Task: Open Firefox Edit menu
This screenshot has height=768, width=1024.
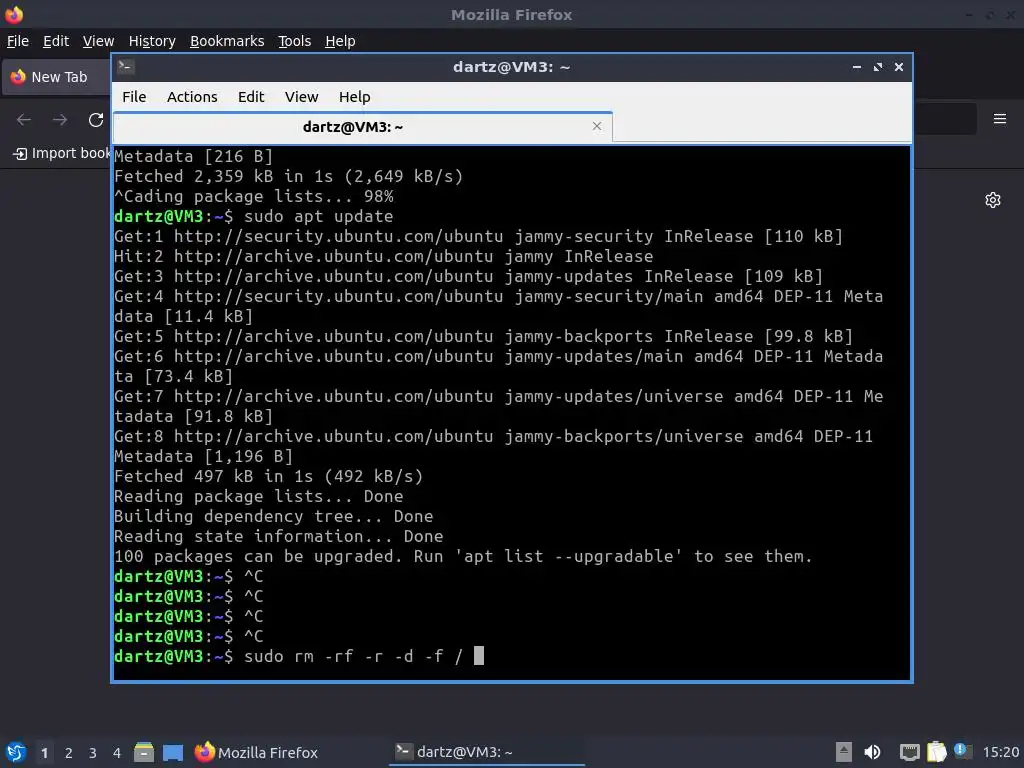Action: pyautogui.click(x=56, y=41)
